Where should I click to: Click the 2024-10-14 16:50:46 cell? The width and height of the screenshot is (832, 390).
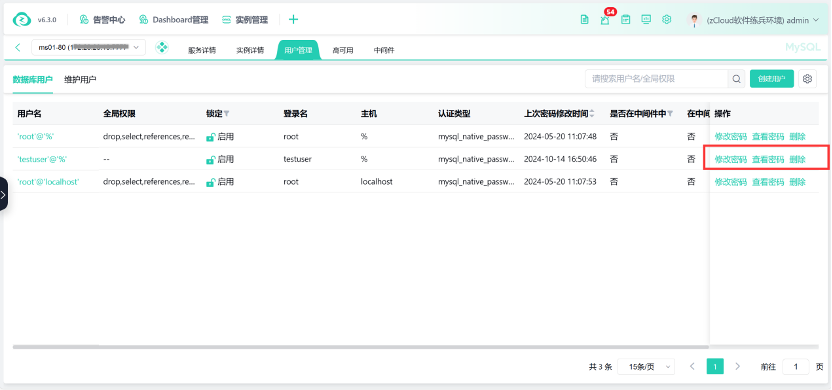click(560, 159)
